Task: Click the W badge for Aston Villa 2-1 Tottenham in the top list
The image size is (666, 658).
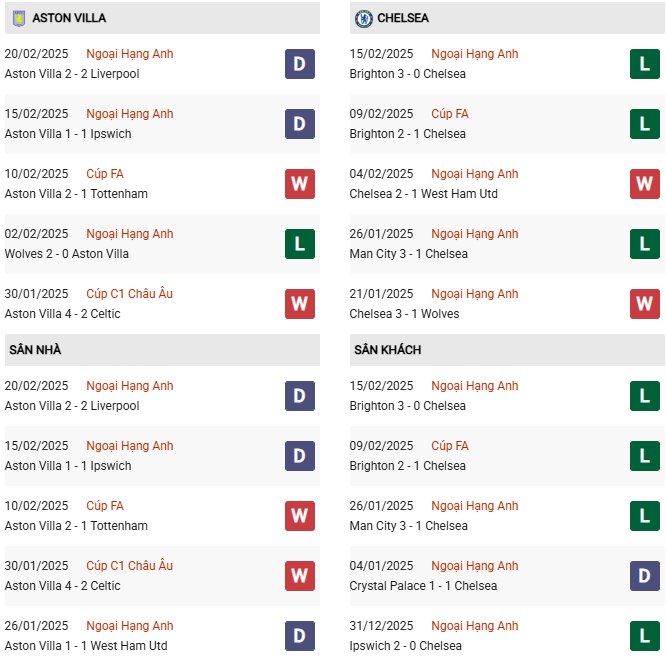Action: tap(300, 184)
